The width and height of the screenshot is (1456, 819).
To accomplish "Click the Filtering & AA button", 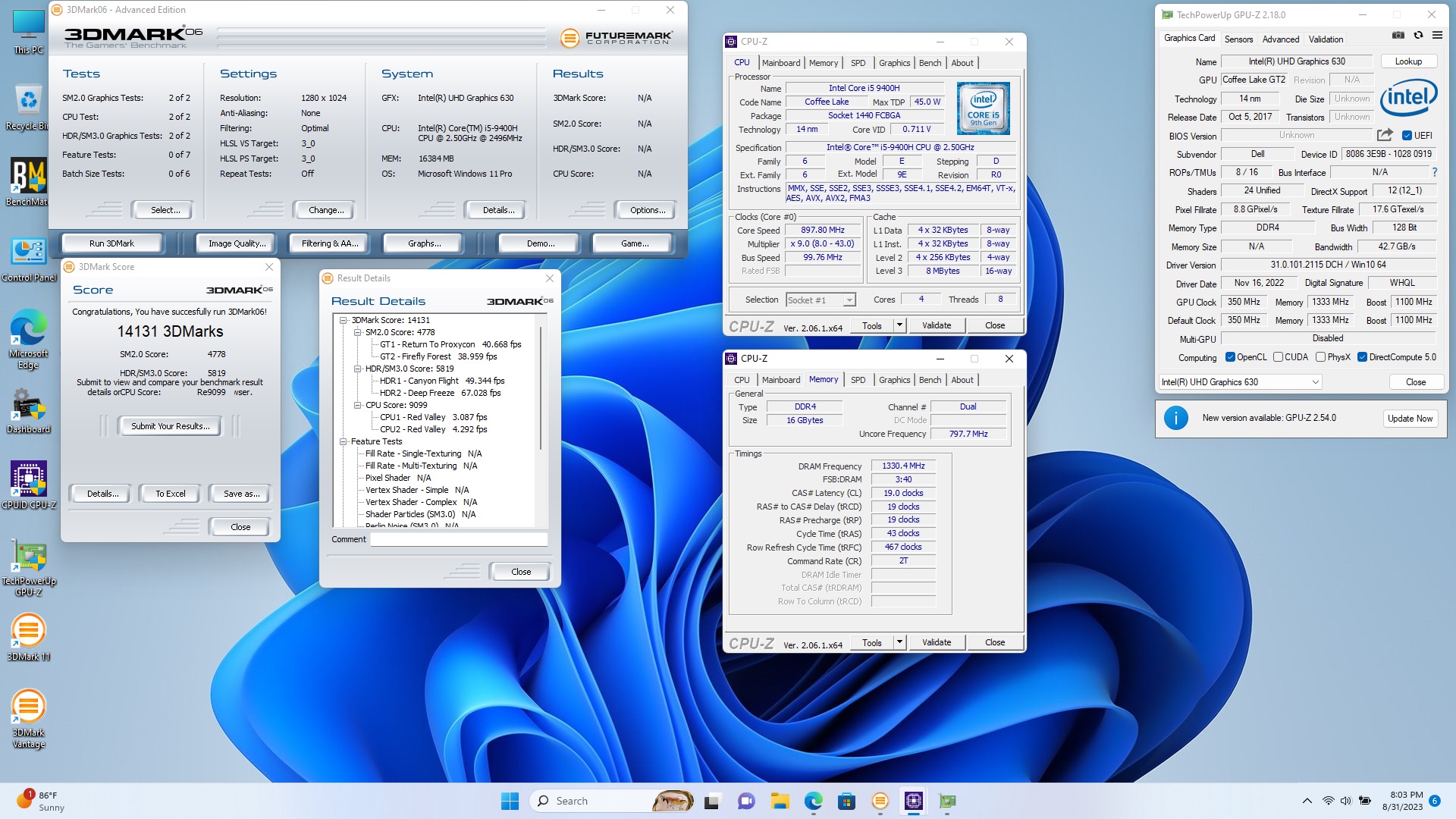I will click(x=329, y=243).
